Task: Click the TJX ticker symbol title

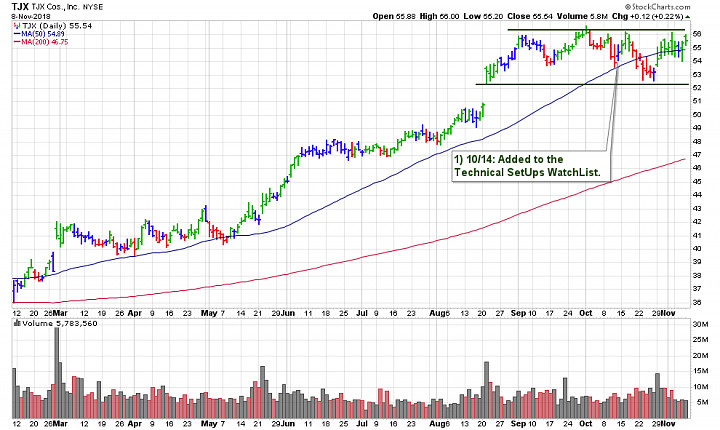Action: (20, 6)
